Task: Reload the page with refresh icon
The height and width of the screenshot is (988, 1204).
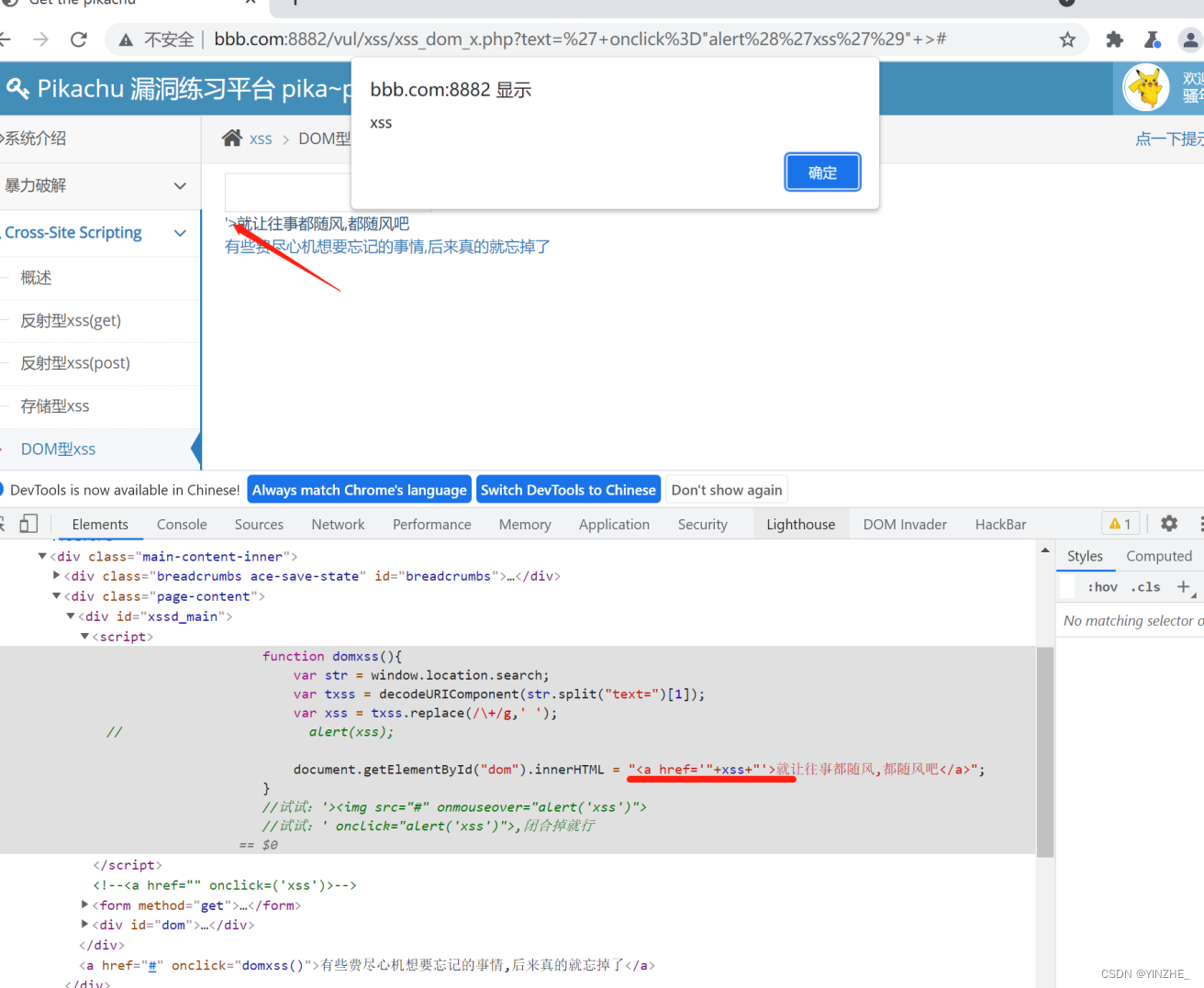Action: (79, 39)
